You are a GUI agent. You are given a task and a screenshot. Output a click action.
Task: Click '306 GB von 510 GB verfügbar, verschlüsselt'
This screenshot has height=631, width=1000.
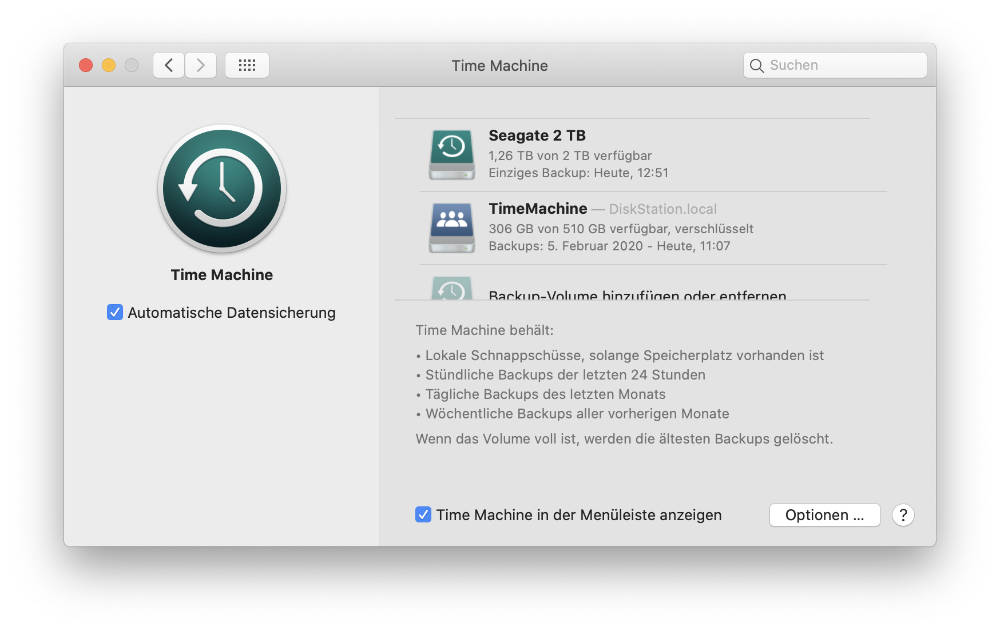coord(621,228)
